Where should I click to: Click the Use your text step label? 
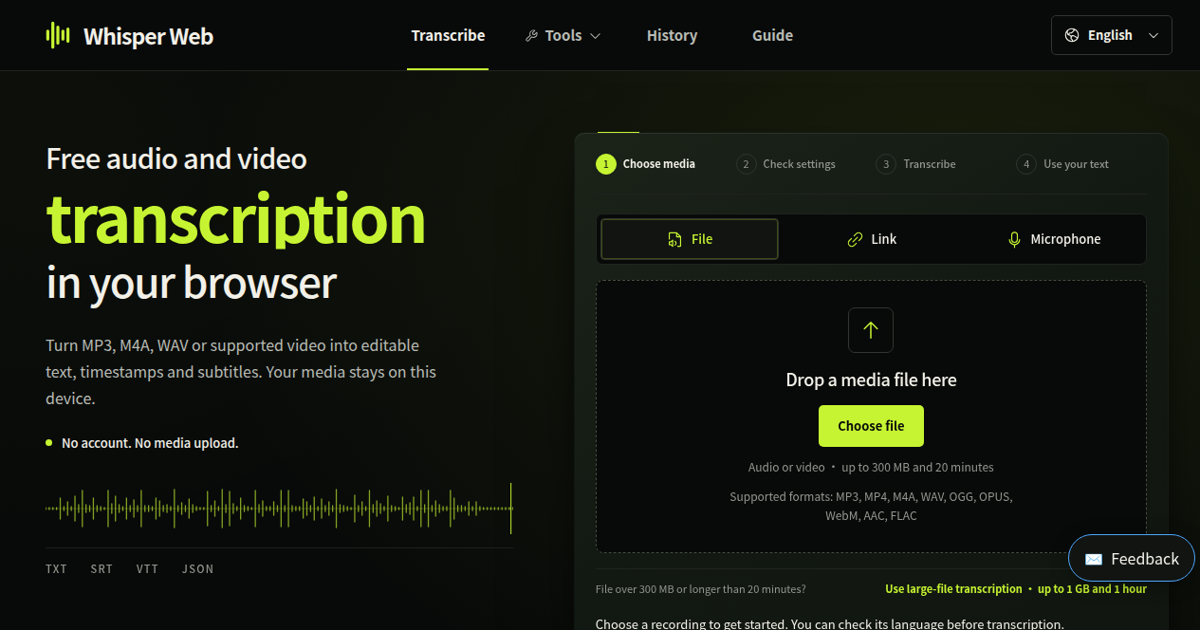click(x=1076, y=164)
